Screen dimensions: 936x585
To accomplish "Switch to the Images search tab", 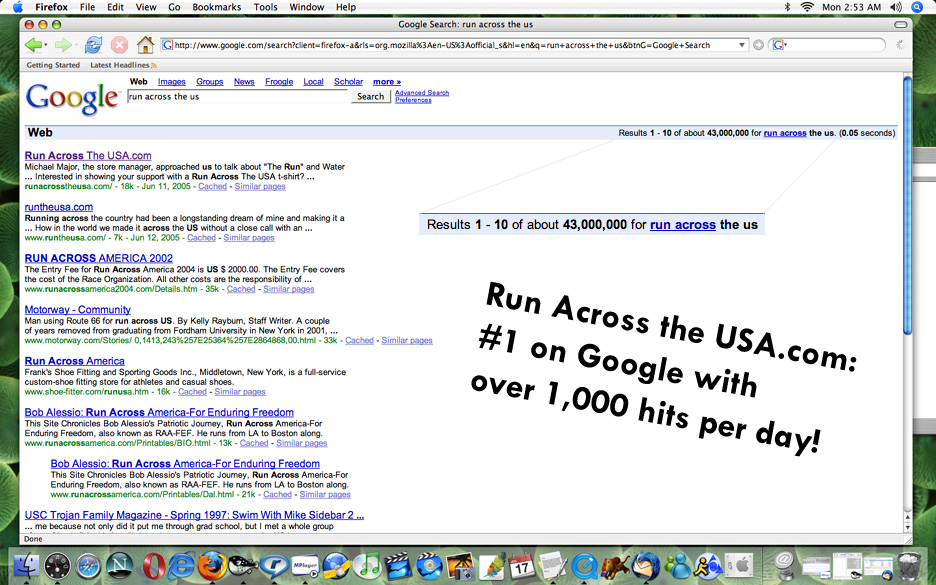I will (171, 82).
